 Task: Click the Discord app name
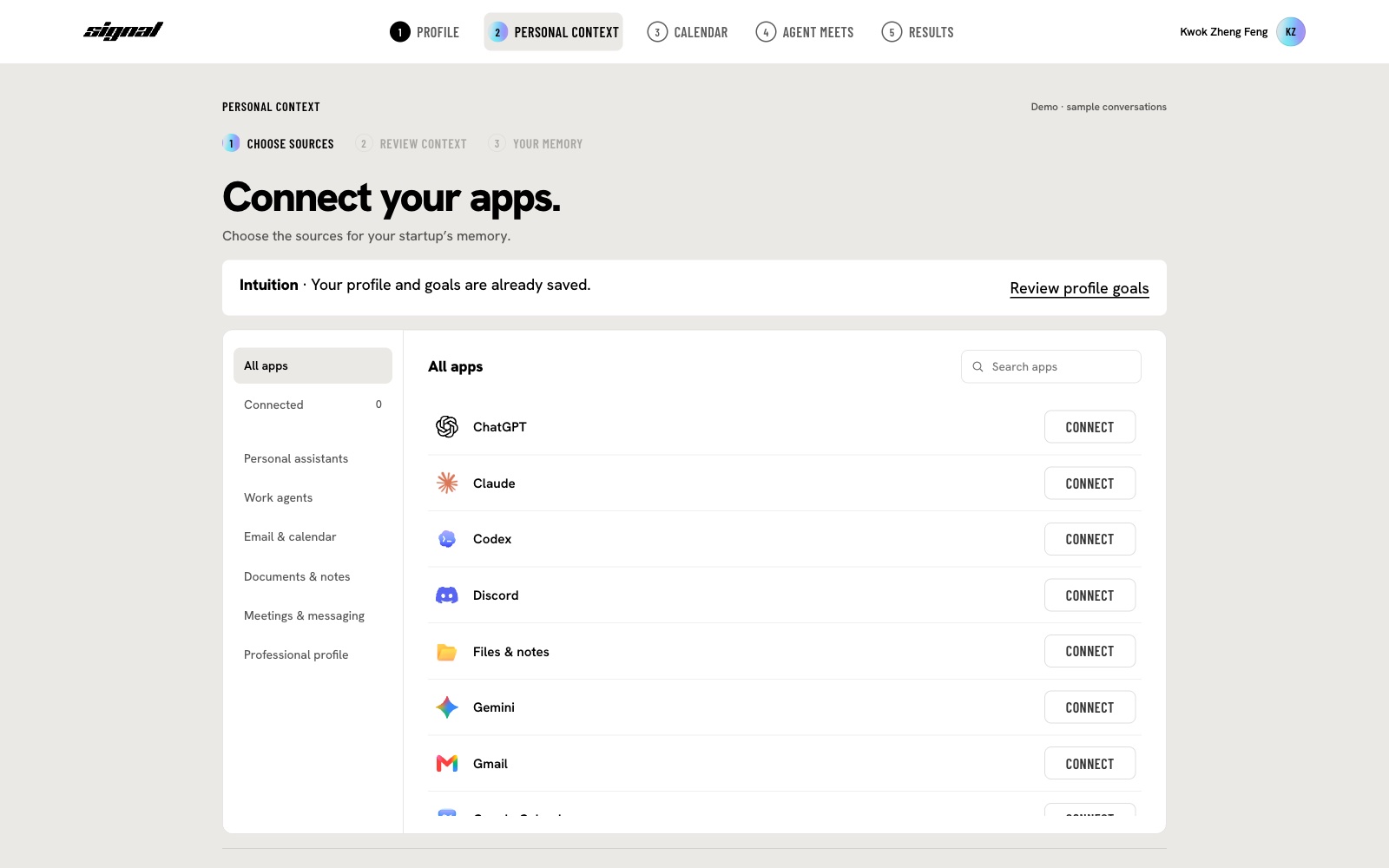pos(496,595)
